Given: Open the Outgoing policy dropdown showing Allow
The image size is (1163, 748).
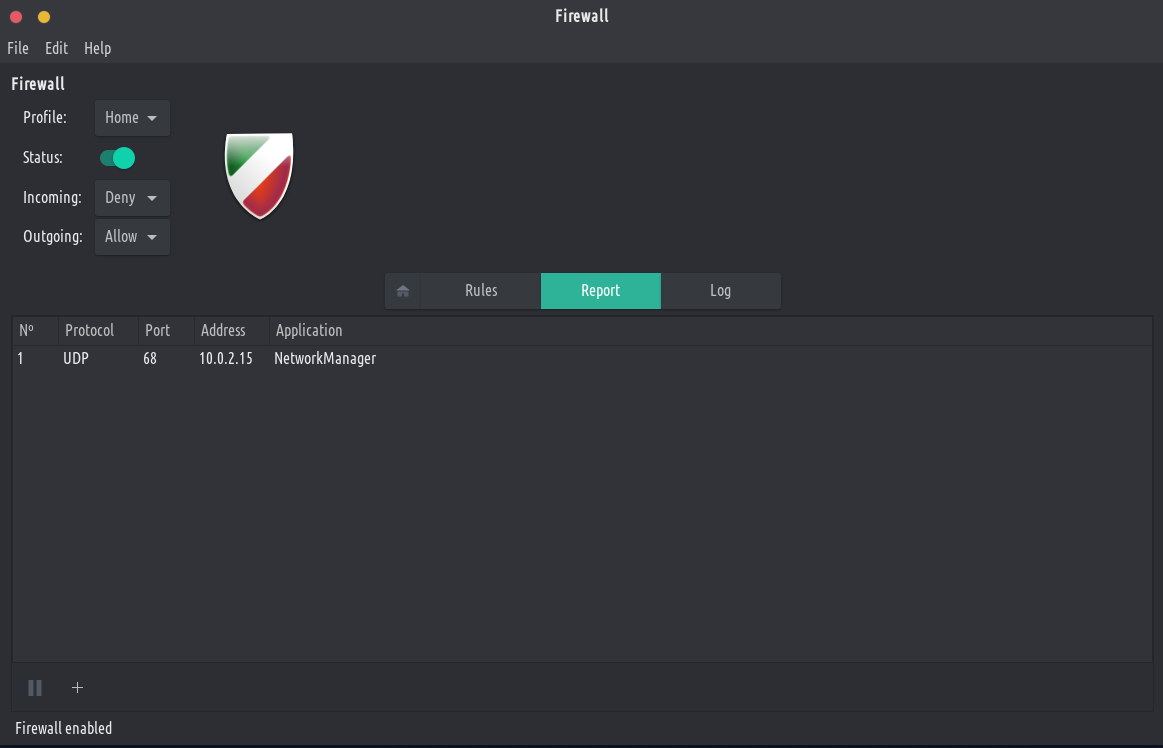Looking at the screenshot, I should click(132, 237).
